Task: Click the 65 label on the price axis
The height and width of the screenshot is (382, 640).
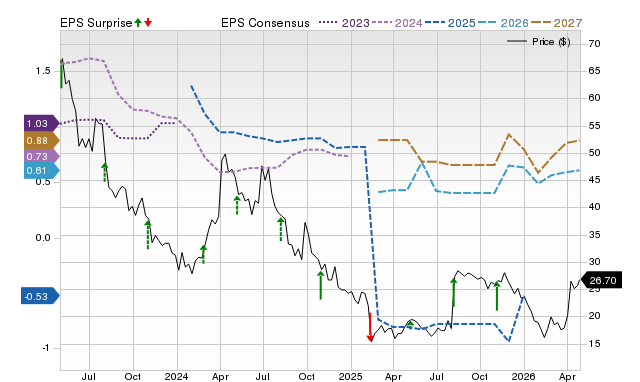Action: point(595,71)
